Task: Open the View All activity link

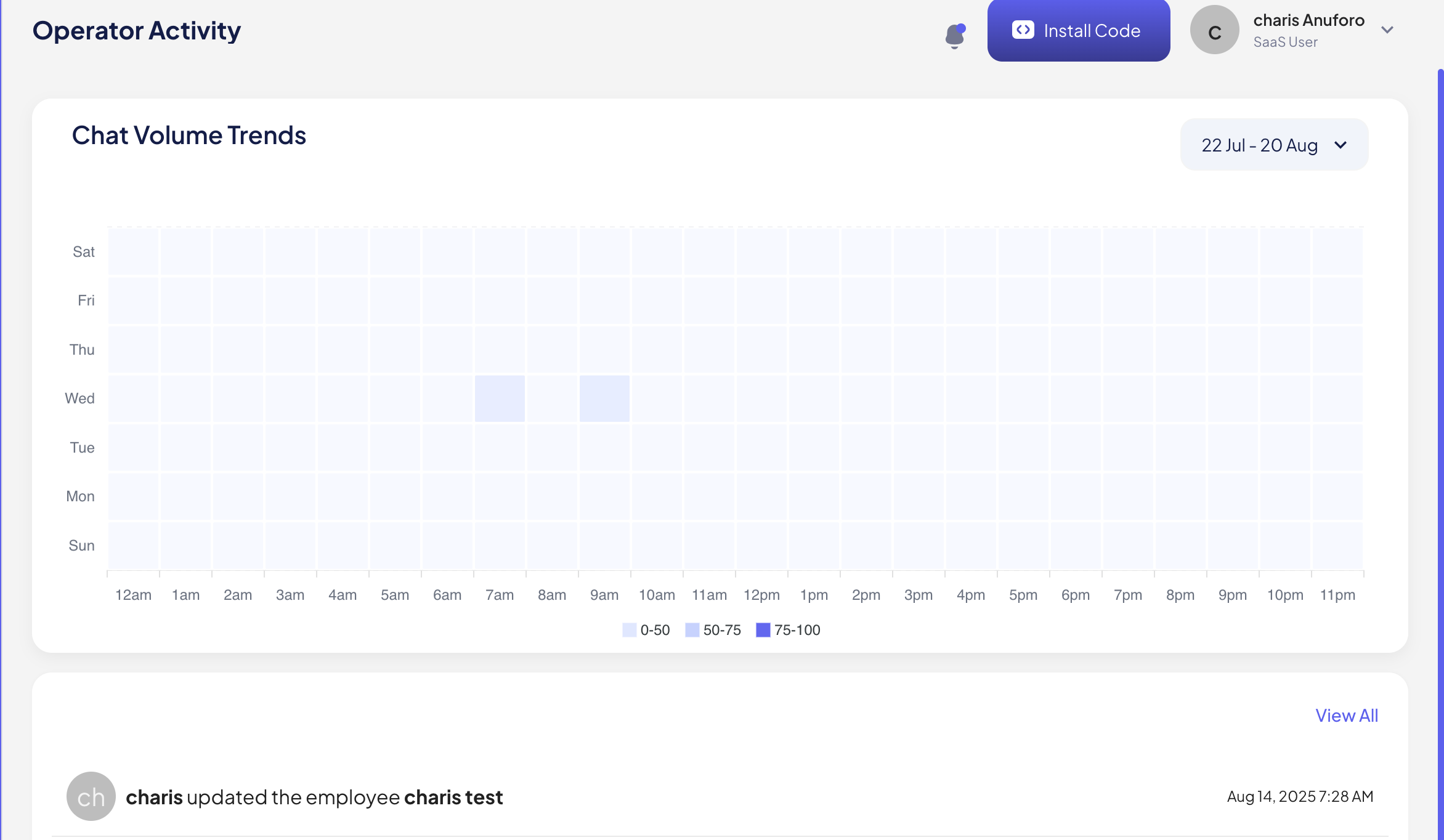Action: click(x=1346, y=716)
